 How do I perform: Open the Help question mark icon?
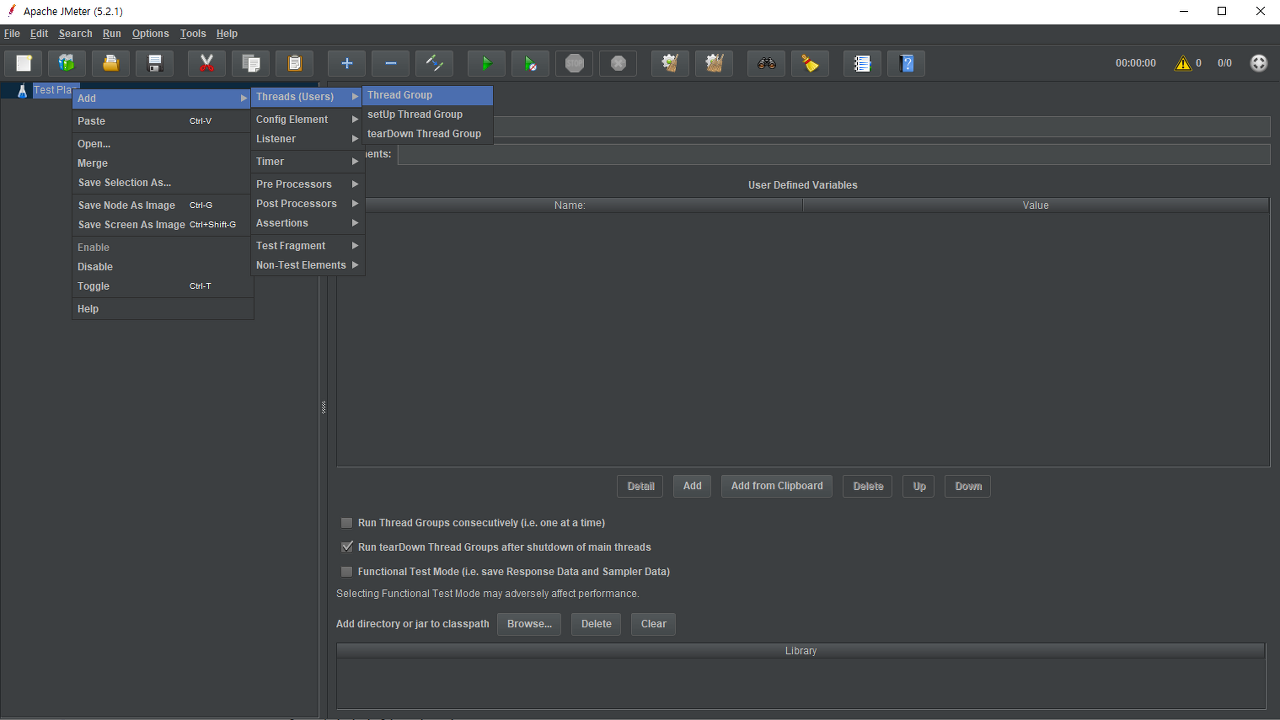click(x=907, y=64)
